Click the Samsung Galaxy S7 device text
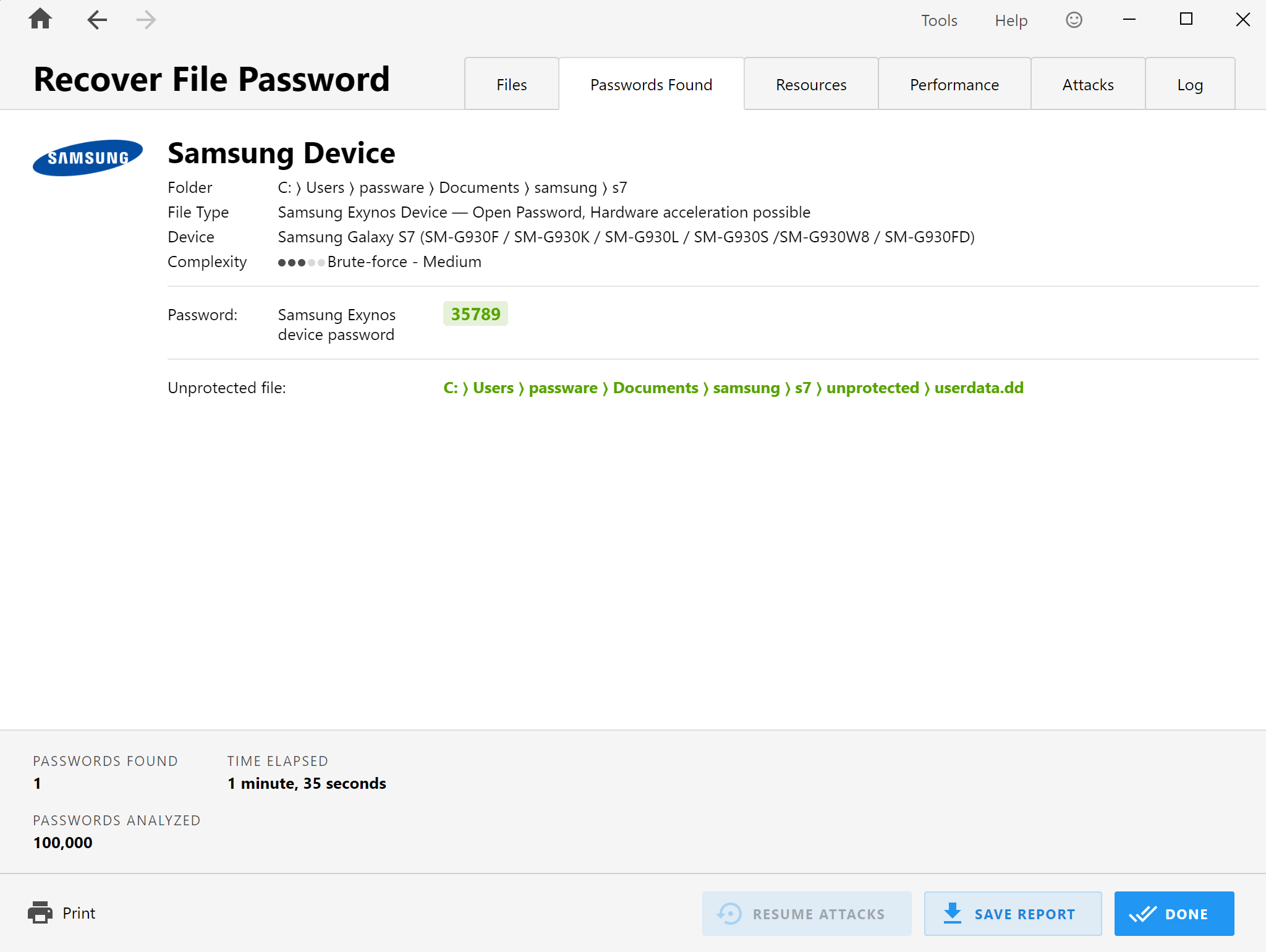Image resolution: width=1266 pixels, height=952 pixels. pos(626,237)
